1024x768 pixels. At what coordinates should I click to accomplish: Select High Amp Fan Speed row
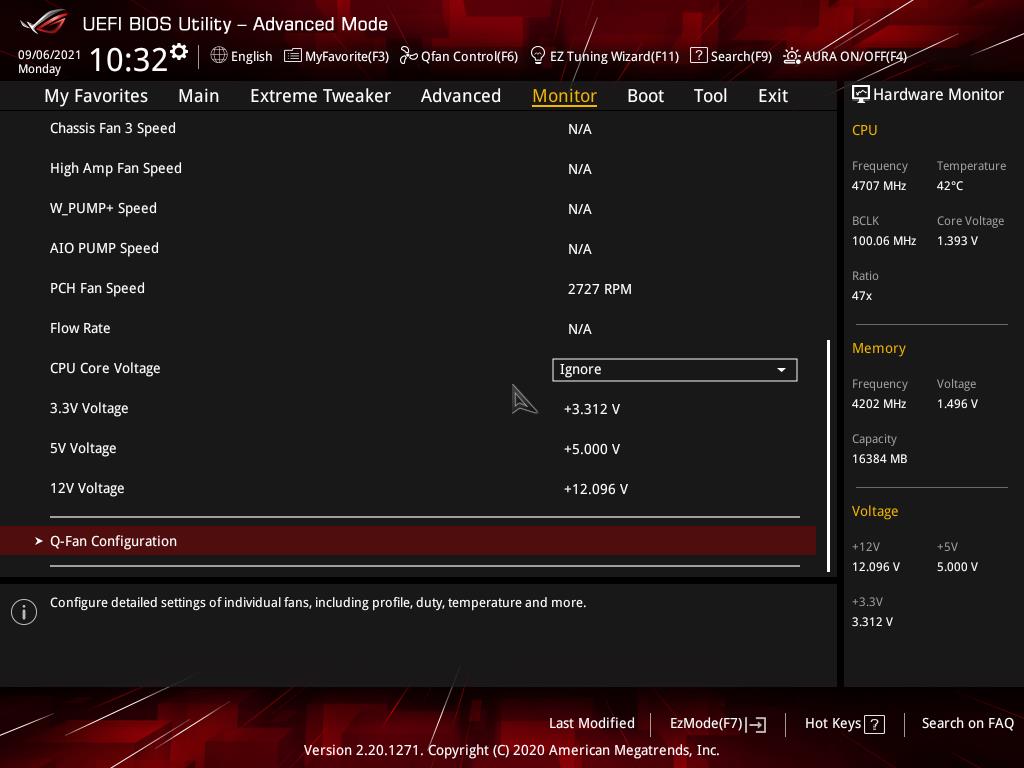(408, 168)
